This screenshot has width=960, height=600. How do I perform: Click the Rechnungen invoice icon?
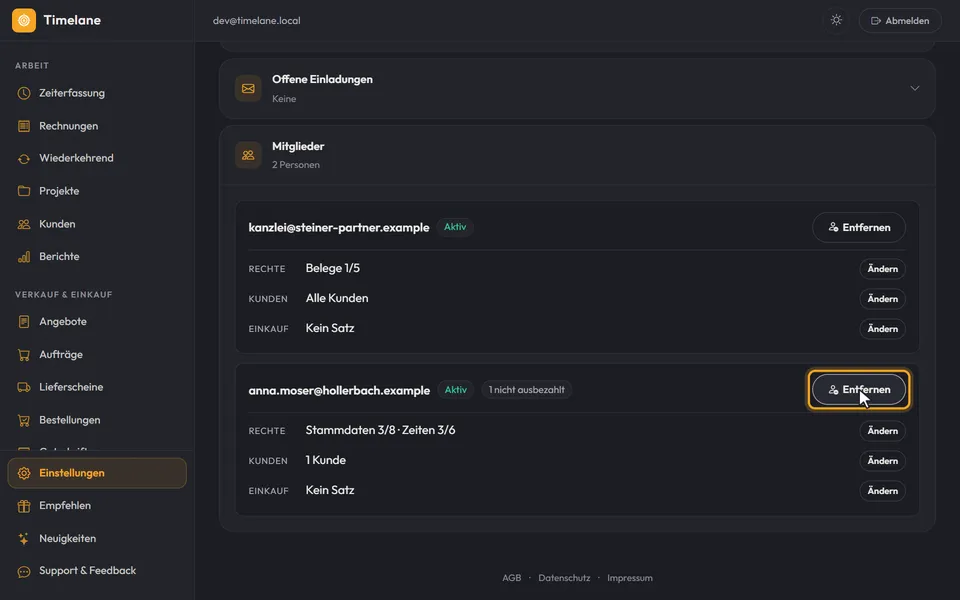coord(24,126)
